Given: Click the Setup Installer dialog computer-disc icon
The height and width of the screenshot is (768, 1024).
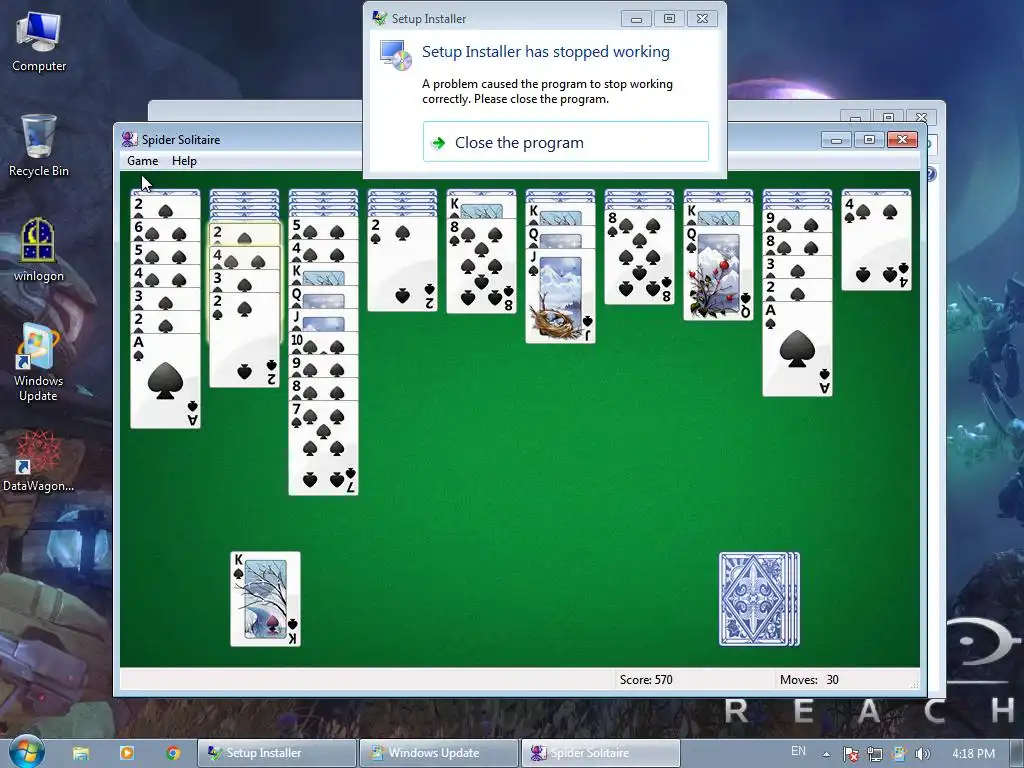Looking at the screenshot, I should coord(396,55).
